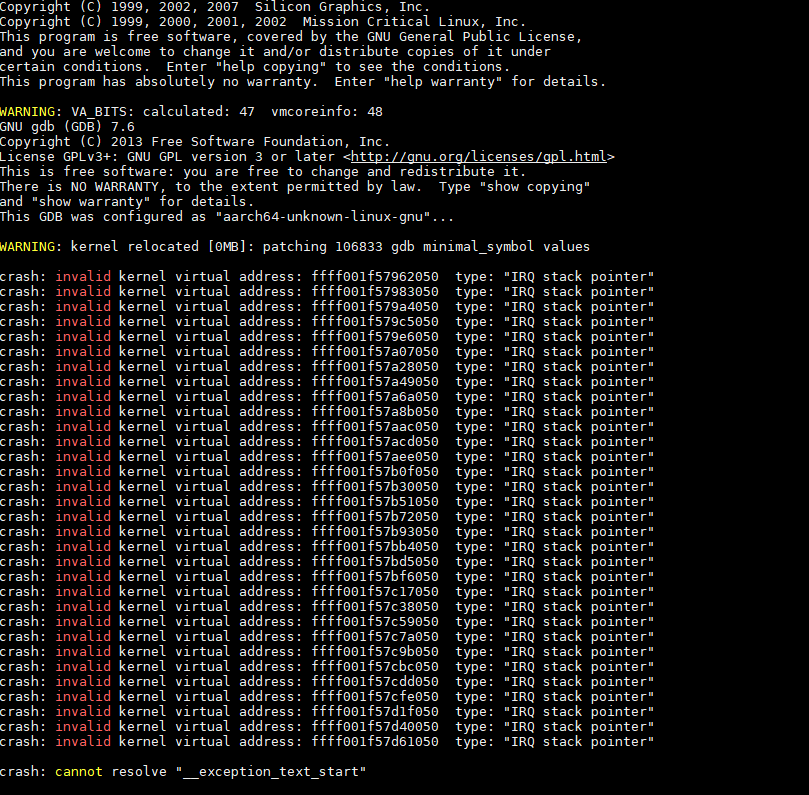
Task: Click address ffff001f57b0f050 in crash output
Action: (x=375, y=472)
